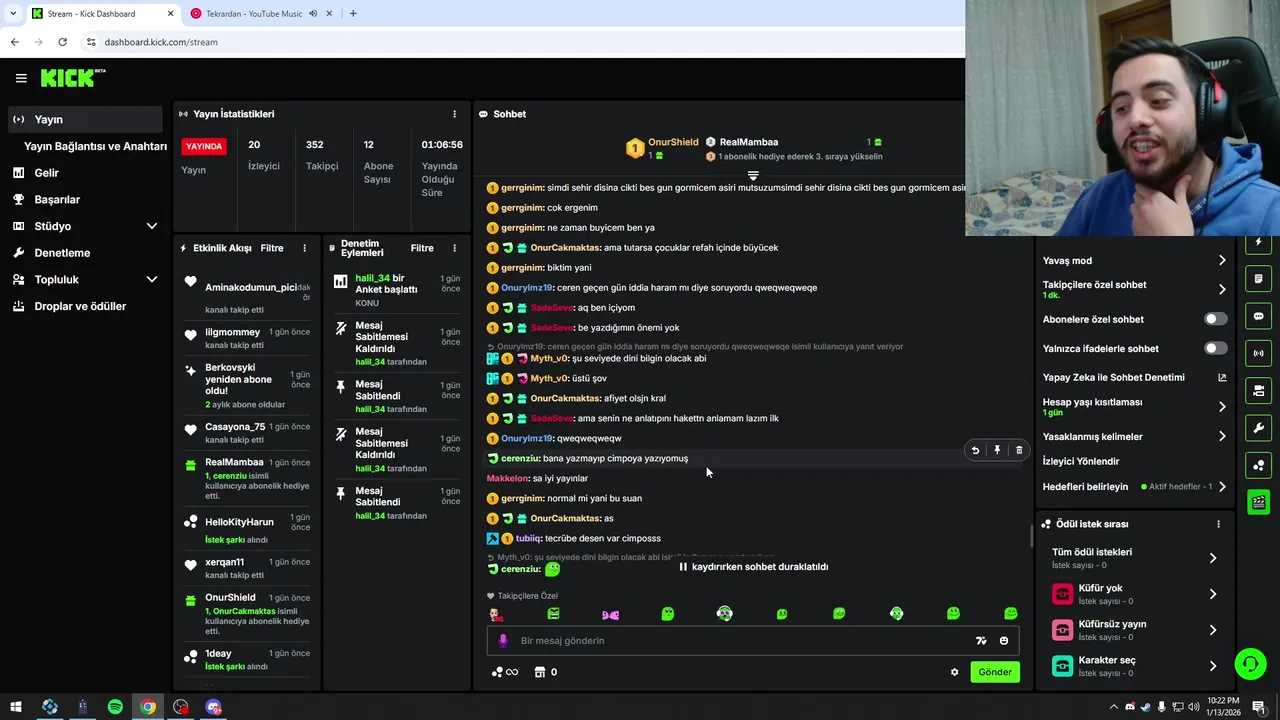The image size is (1280, 720).
Task: Open the Gelir sidebar item
Action: [x=84, y=173]
